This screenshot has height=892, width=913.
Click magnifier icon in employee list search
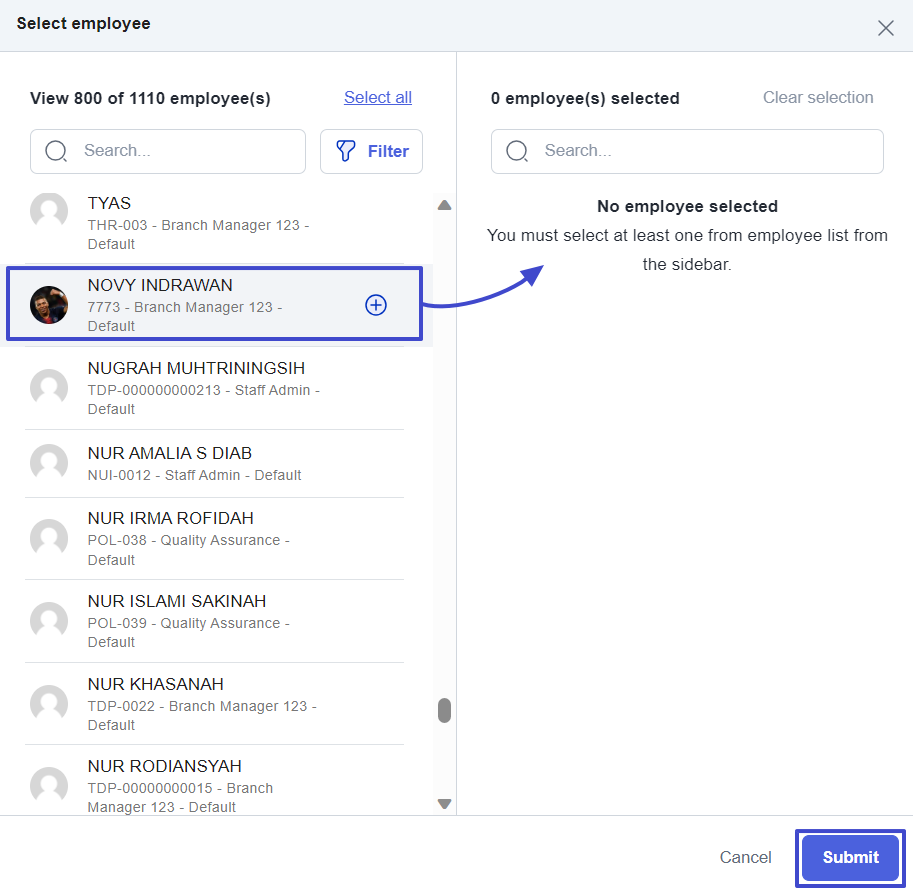click(57, 151)
